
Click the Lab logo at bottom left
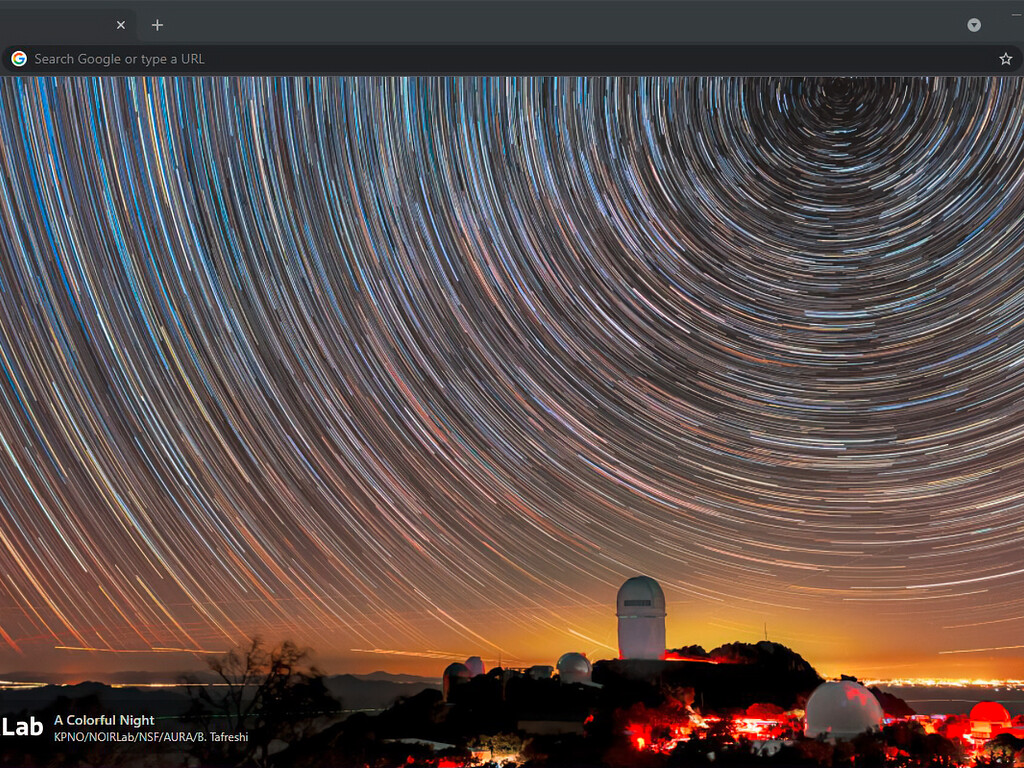[x=22, y=726]
